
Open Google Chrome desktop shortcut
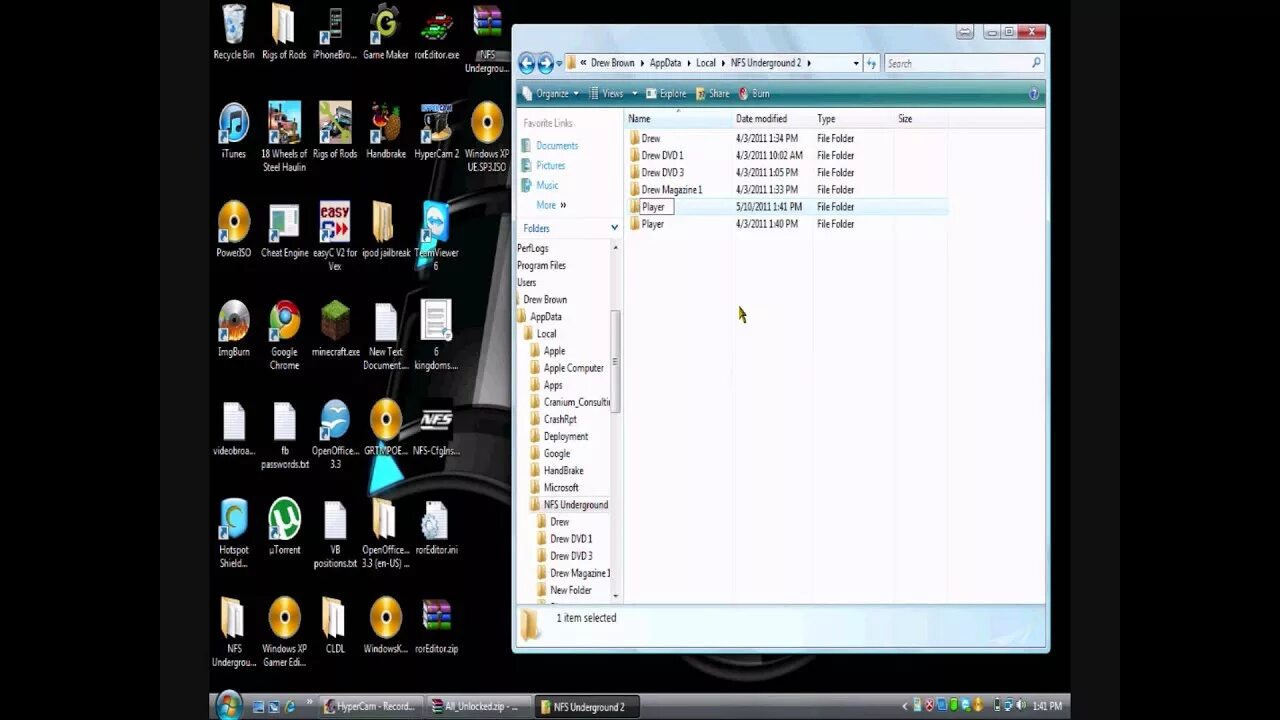coord(284,334)
